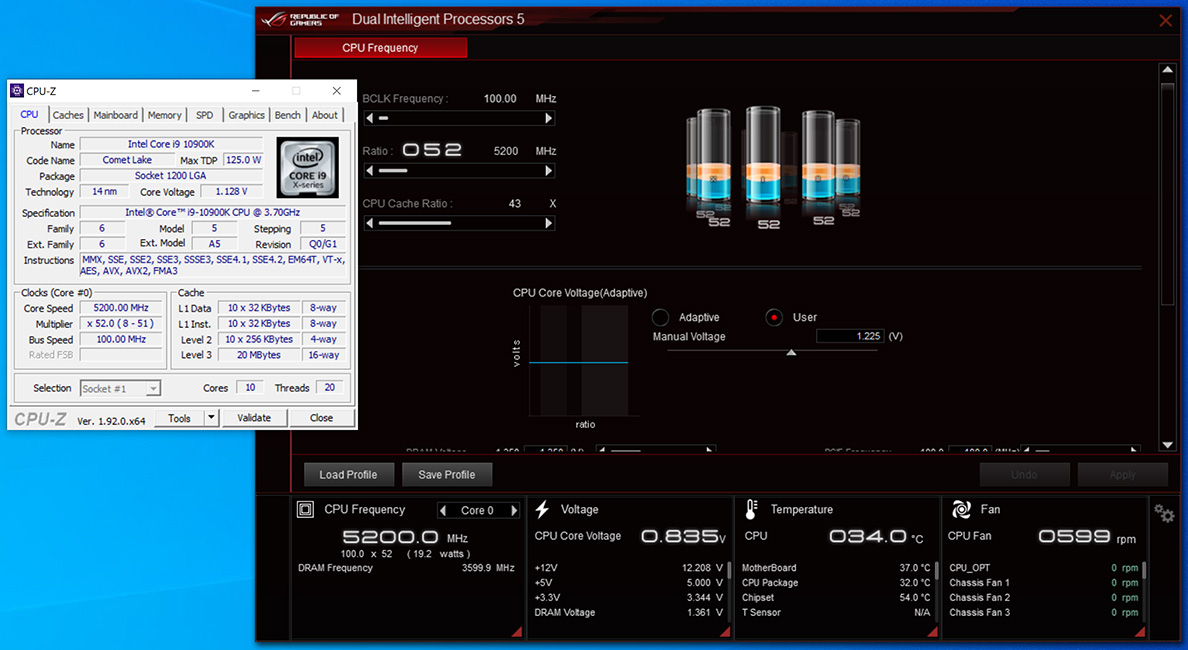Click the Intel Core i9 logo in CPU-Z
Screen dimensions: 1188x650
point(308,167)
